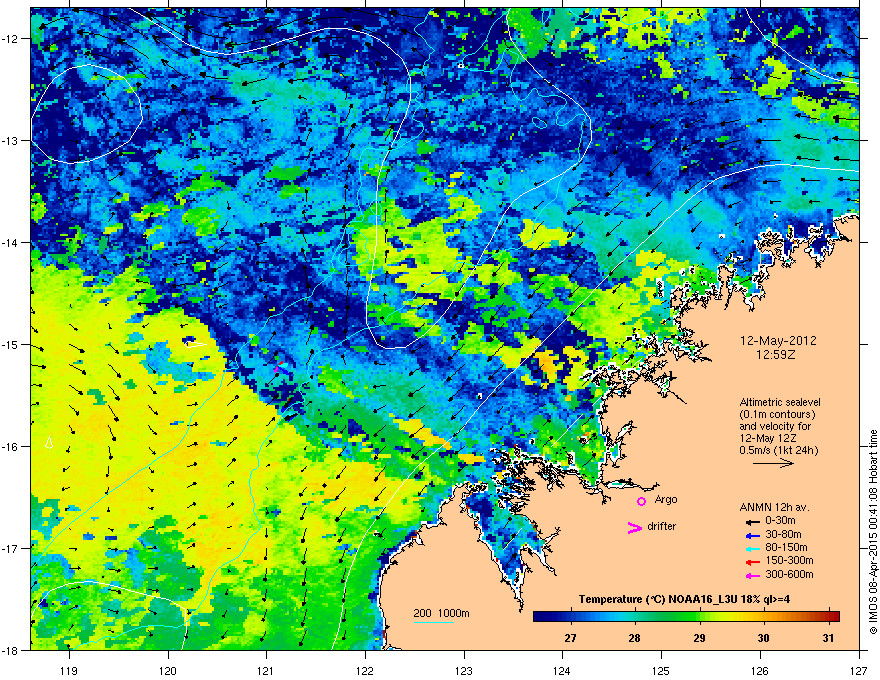Select the black 0-30m arrow in legend
The height and width of the screenshot is (680, 880).
752,521
